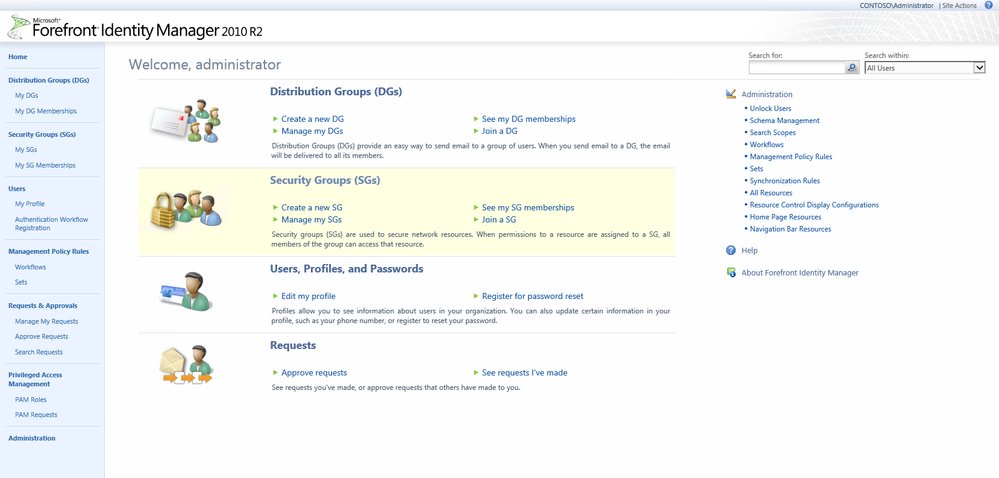999x478 pixels.
Task: Click Manage my SGs
Action: click(x=312, y=220)
